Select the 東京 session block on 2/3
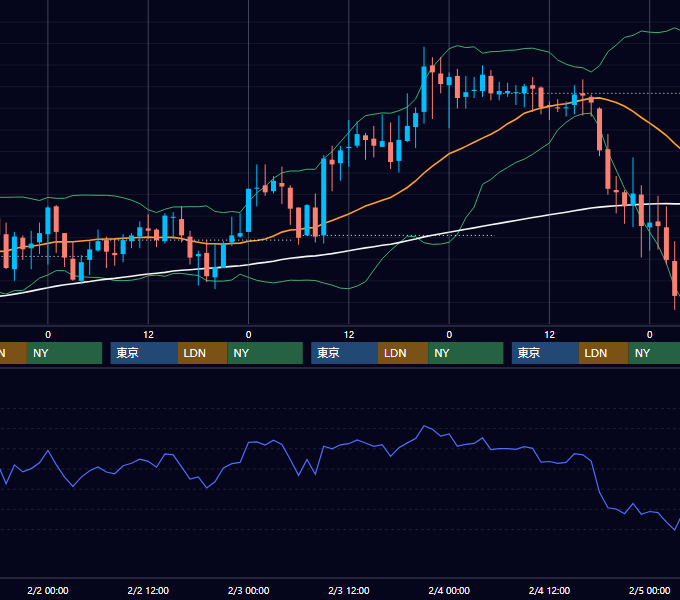Screen dimensions: 680x600 pos(344,353)
